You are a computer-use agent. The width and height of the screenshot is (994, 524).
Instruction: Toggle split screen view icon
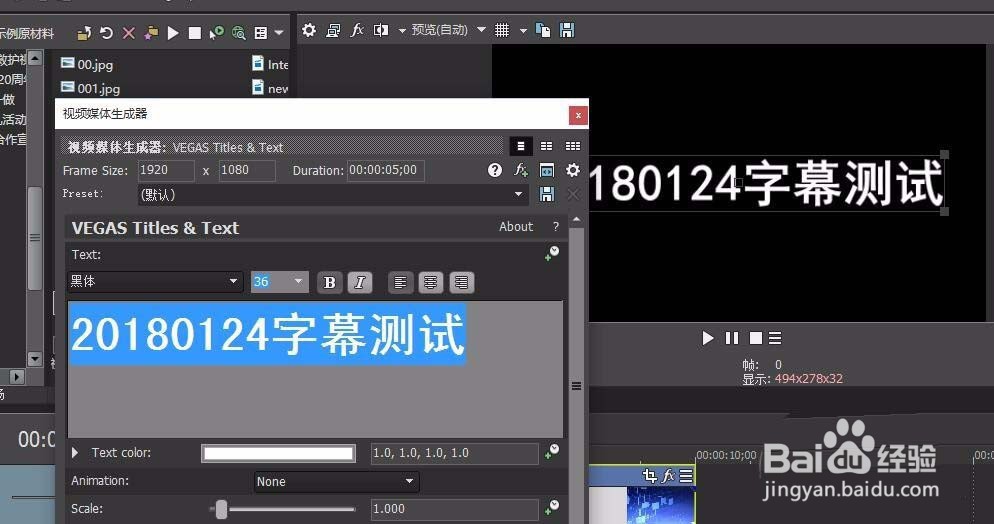coord(381,30)
